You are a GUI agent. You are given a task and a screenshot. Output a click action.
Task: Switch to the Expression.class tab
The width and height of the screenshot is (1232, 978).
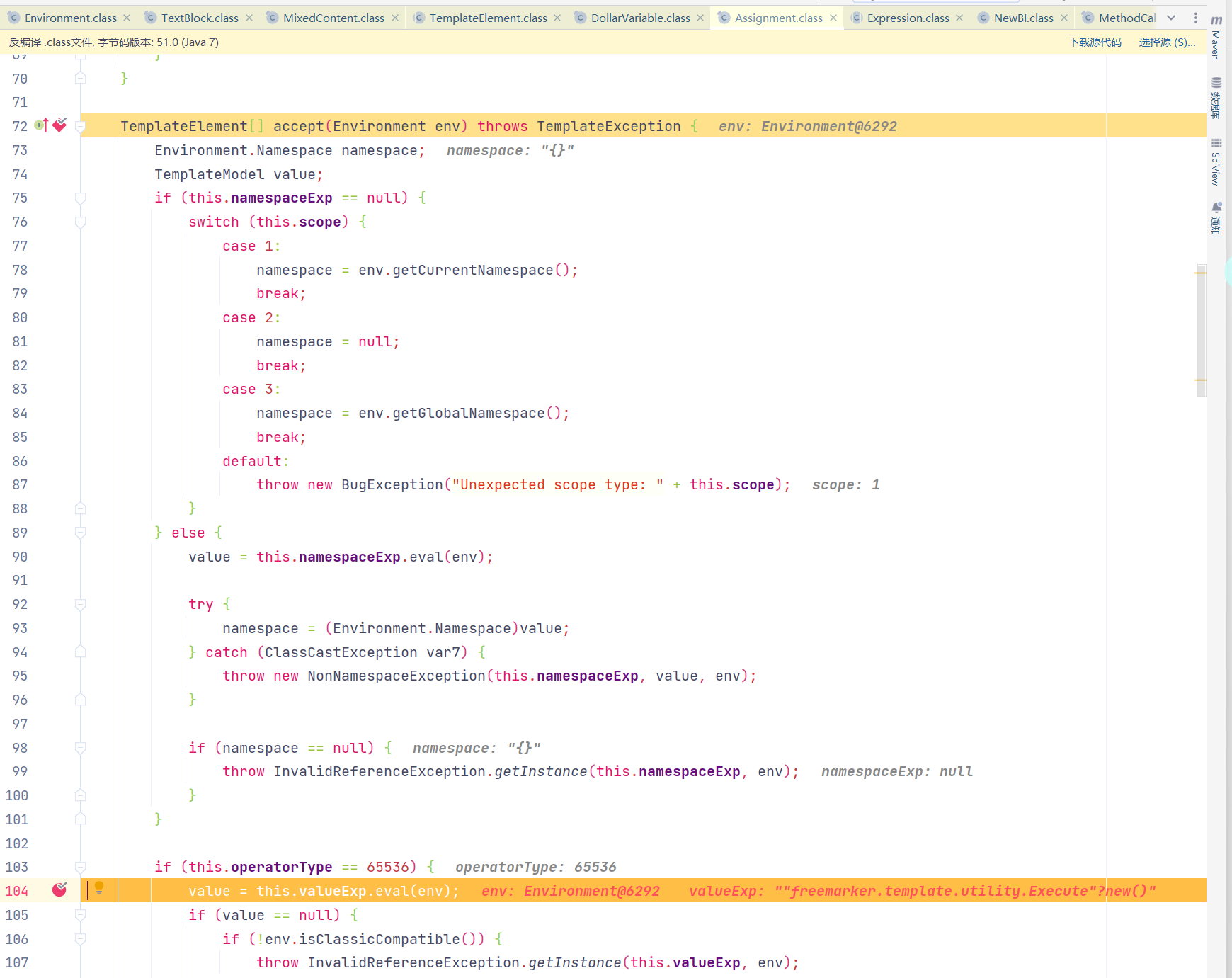[x=908, y=18]
